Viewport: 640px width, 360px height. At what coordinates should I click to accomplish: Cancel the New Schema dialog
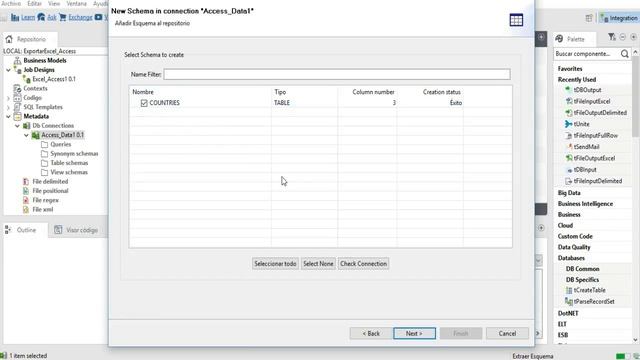[x=507, y=333]
